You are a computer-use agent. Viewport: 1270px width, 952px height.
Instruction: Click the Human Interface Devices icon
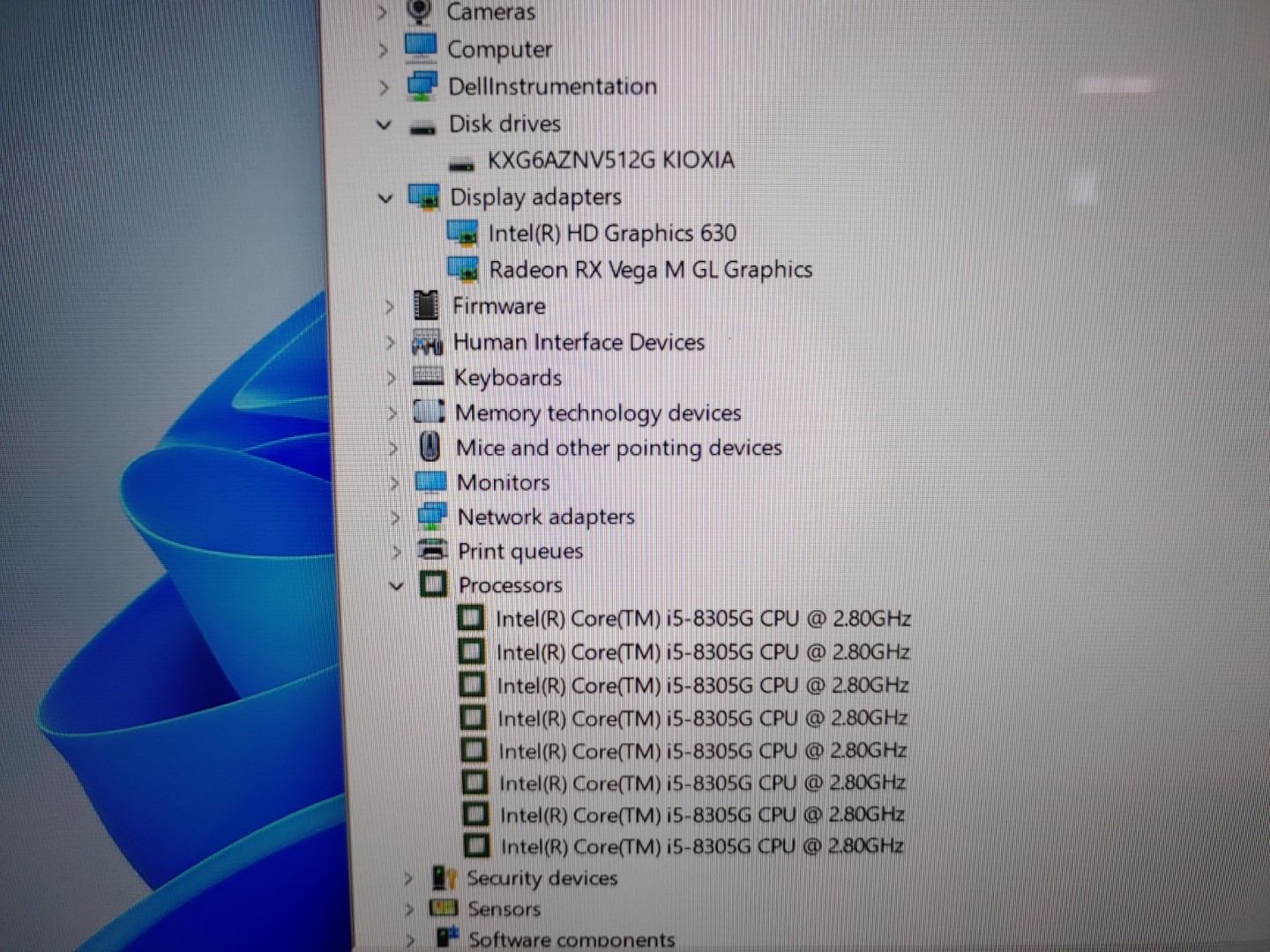(427, 342)
